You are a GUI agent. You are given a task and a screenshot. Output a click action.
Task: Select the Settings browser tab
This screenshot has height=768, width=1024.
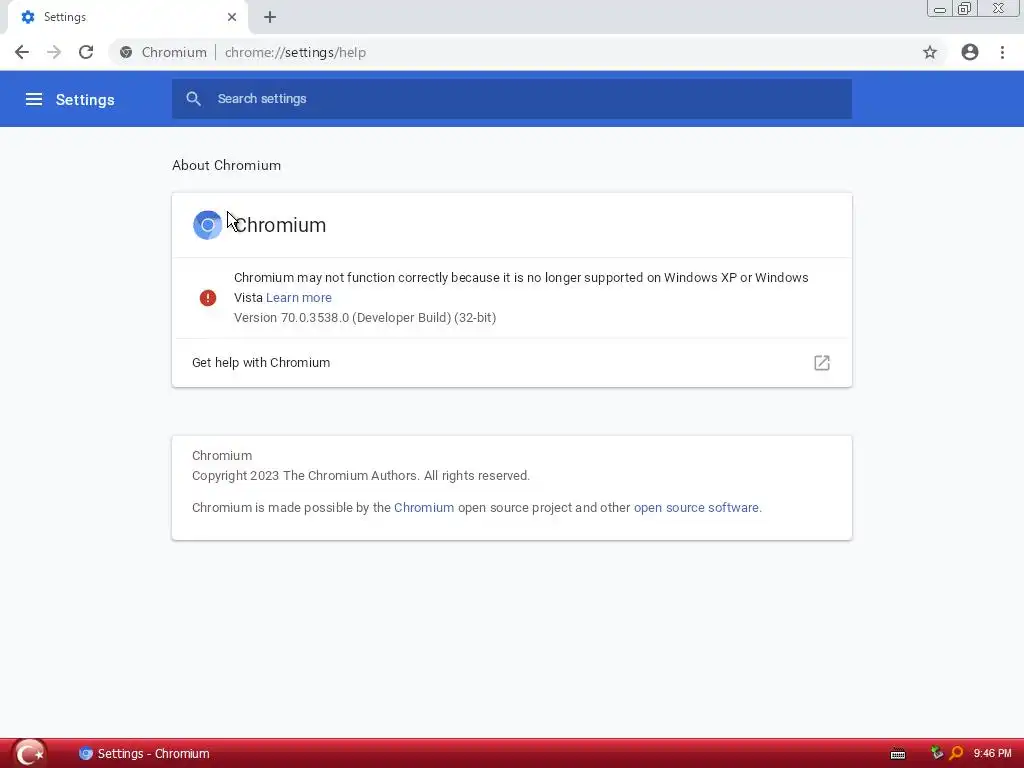(128, 17)
